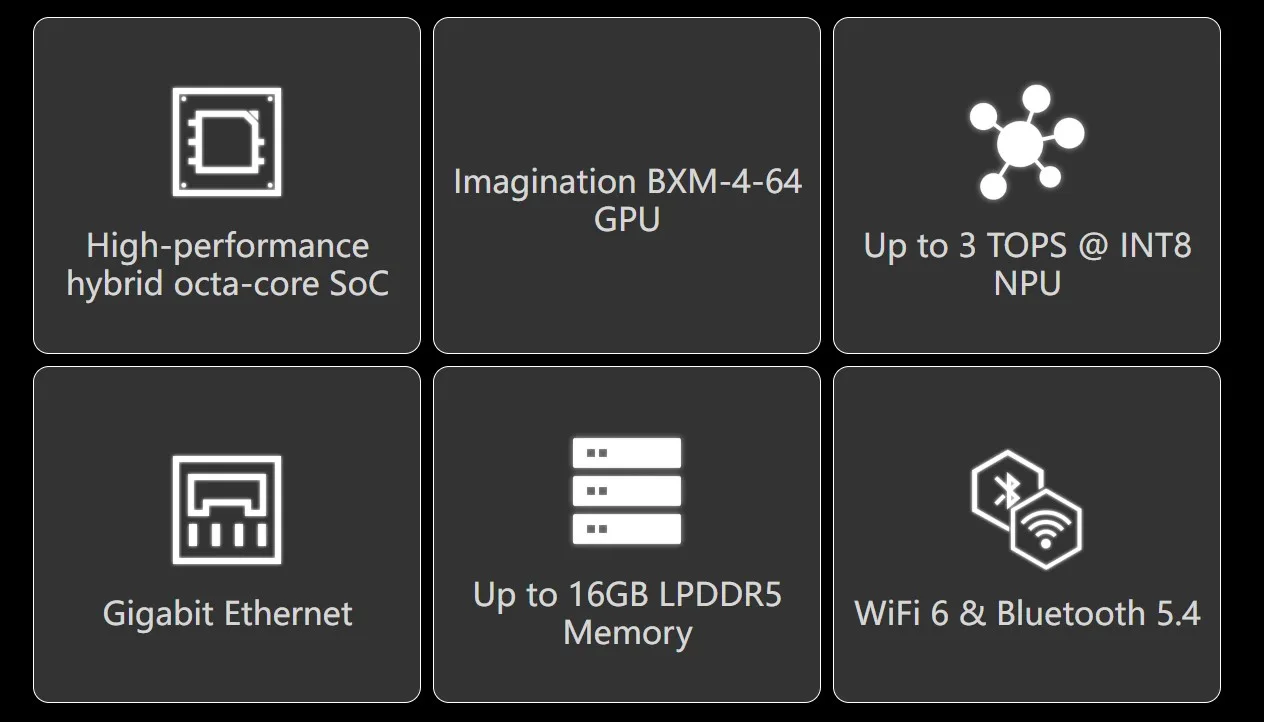This screenshot has height=722, width=1264.
Task: Click the SoC processor chip icon
Action: click(x=227, y=141)
